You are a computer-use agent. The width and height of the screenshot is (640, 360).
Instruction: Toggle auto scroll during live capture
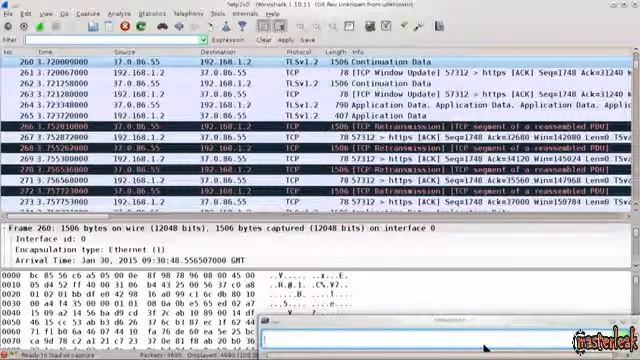pos(280,27)
